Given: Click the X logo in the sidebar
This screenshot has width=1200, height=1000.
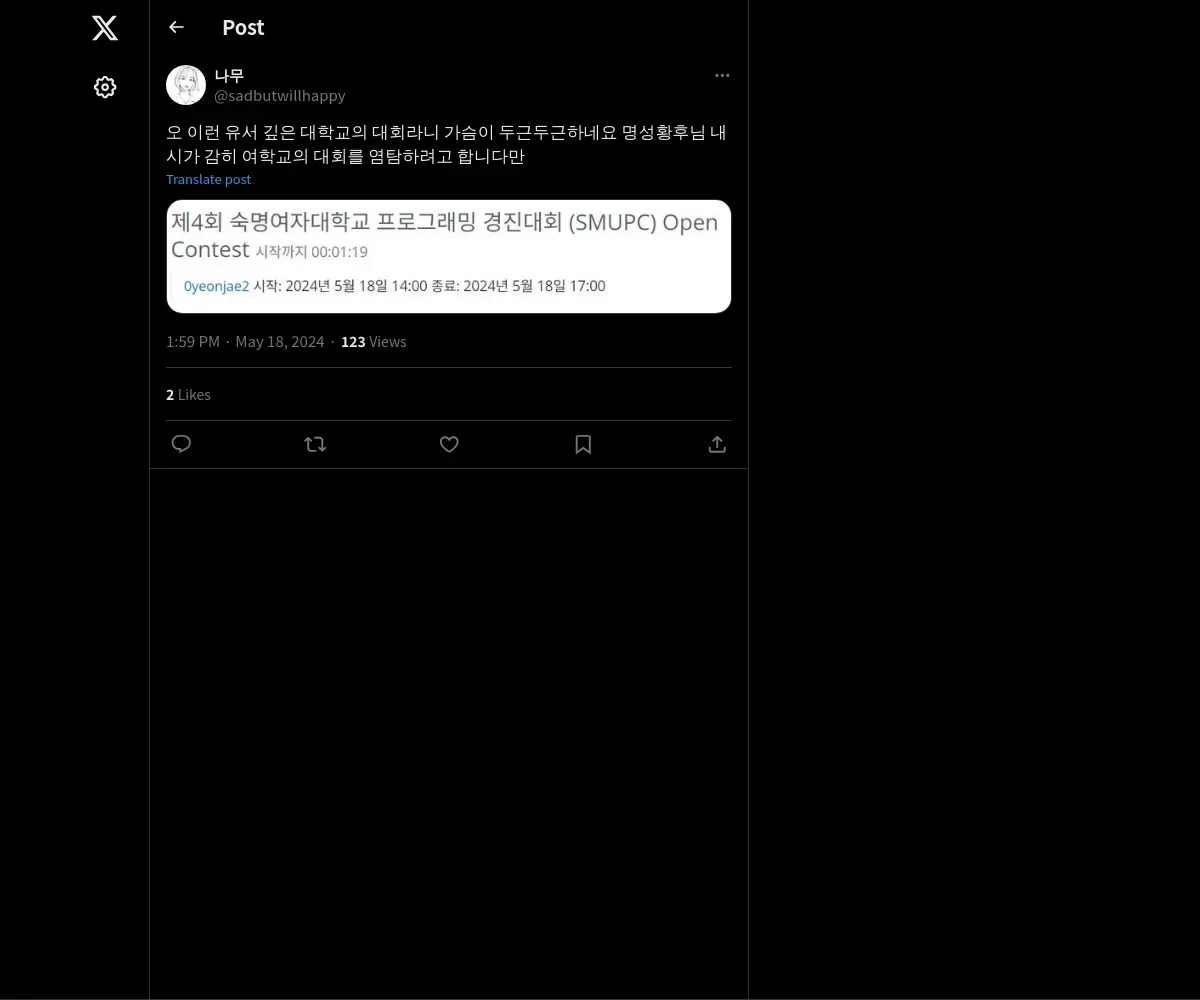Looking at the screenshot, I should (105, 28).
